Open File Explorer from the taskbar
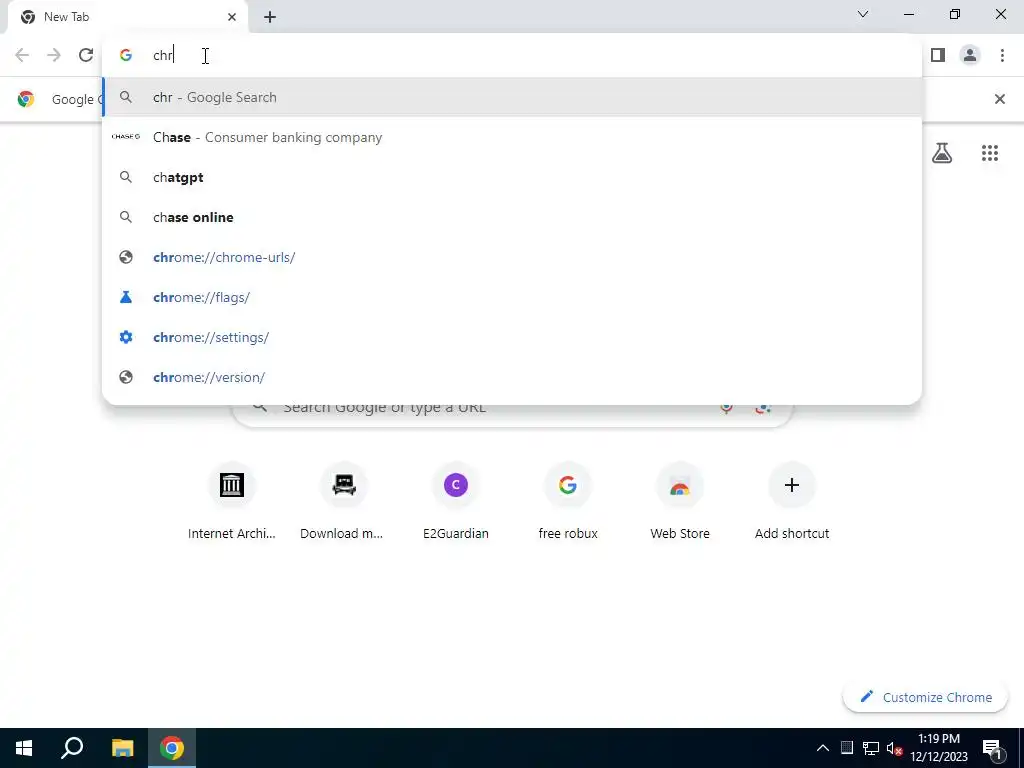This screenshot has height=768, width=1024. [122, 748]
